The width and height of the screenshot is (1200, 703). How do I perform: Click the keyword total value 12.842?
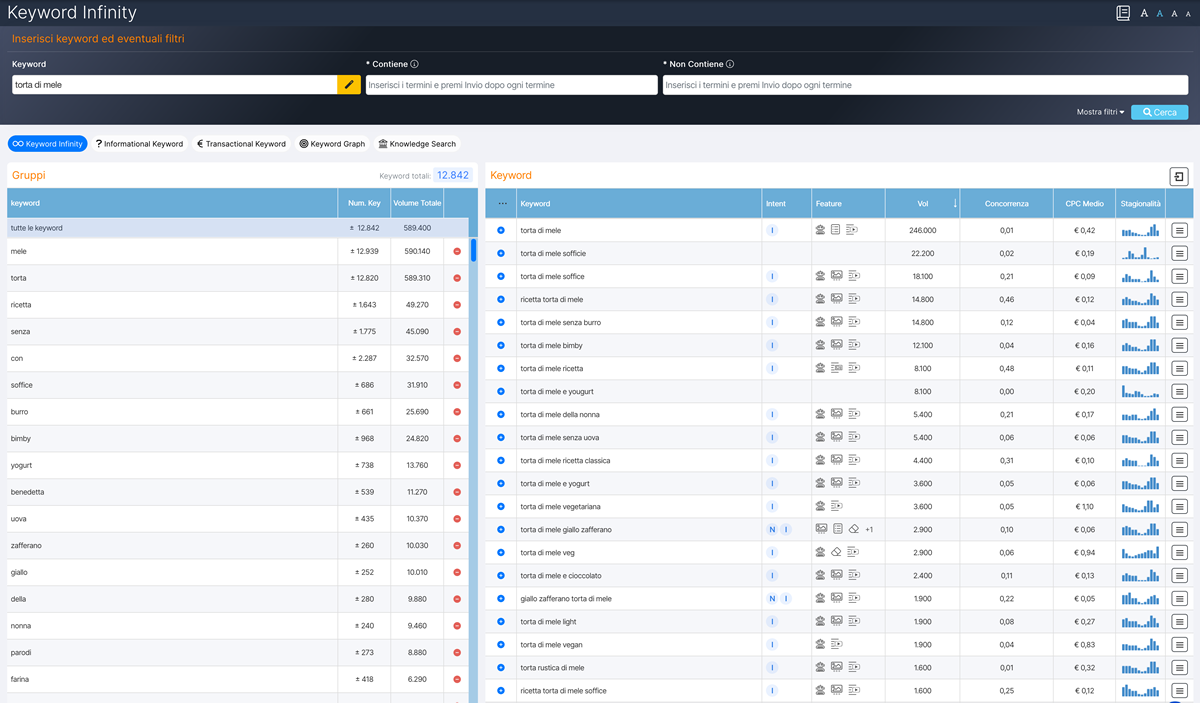pos(453,175)
